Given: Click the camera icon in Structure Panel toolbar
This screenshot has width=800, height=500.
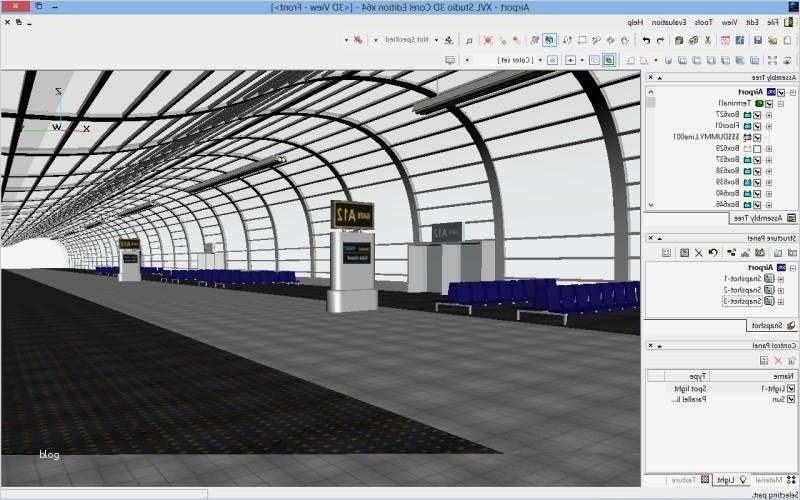Looking at the screenshot, I should (x=760, y=253).
